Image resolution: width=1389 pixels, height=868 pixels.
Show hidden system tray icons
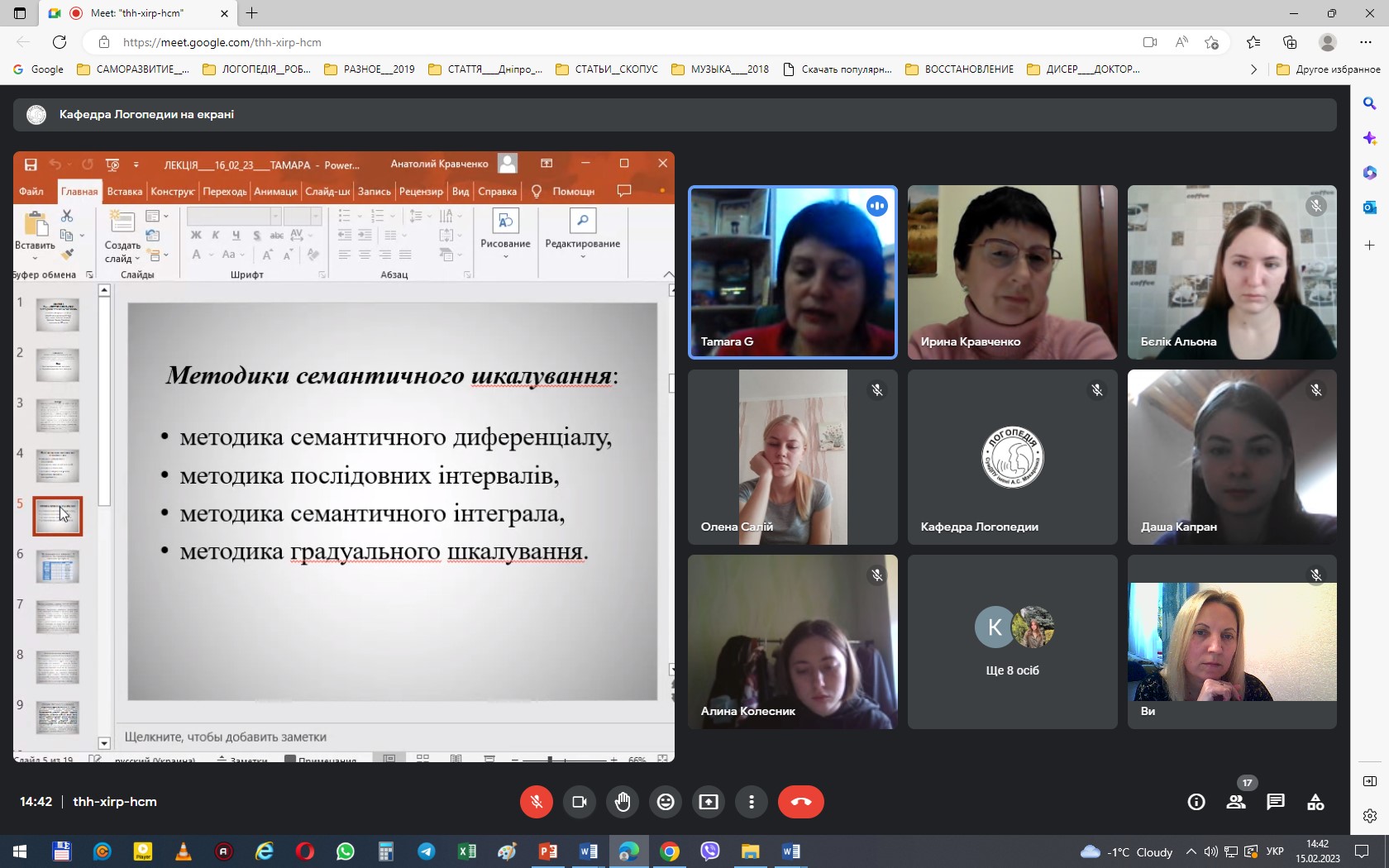pyautogui.click(x=1191, y=851)
